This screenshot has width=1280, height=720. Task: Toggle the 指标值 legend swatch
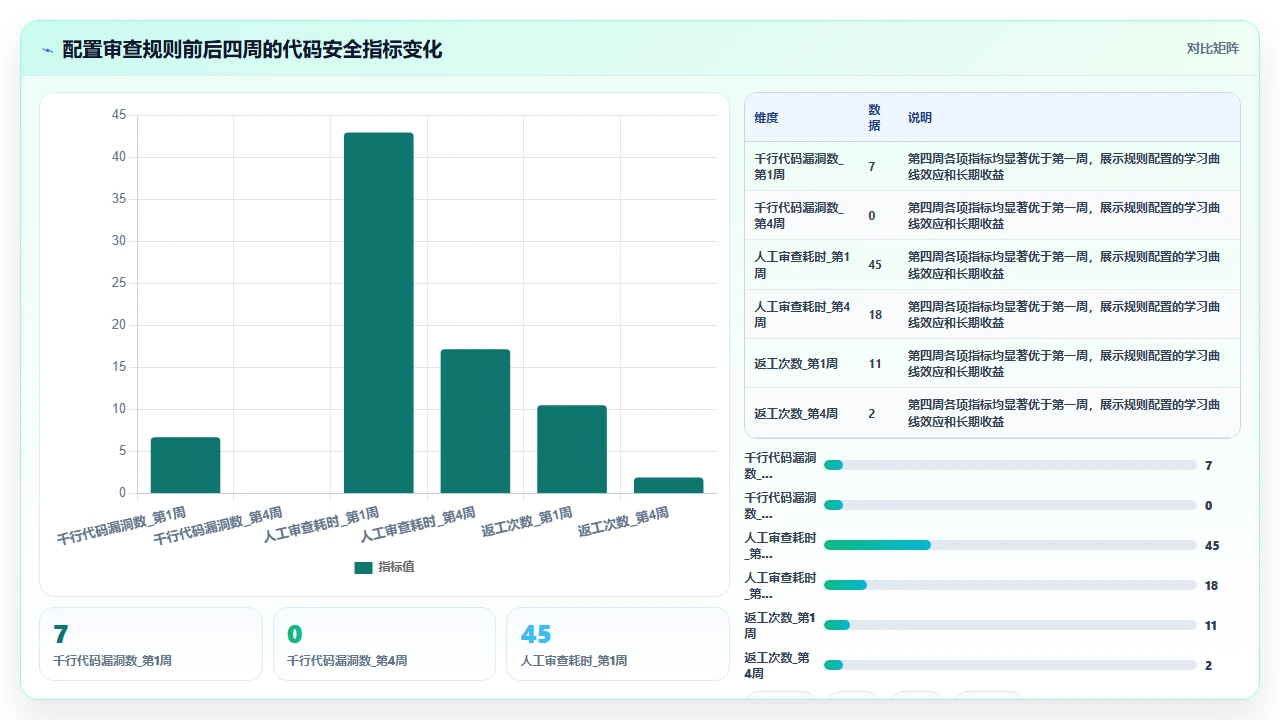363,567
